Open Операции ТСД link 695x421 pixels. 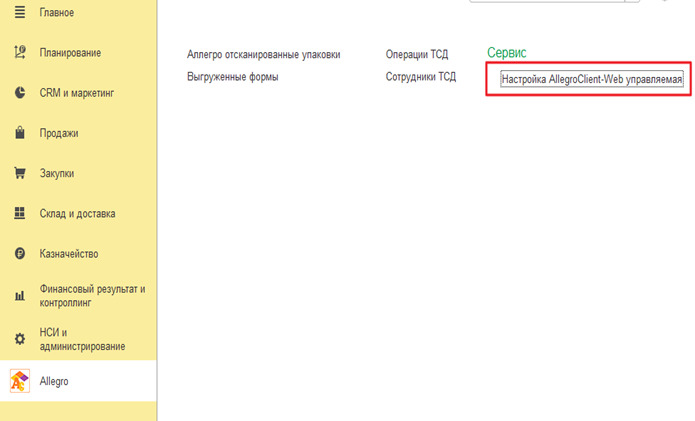pos(417,55)
